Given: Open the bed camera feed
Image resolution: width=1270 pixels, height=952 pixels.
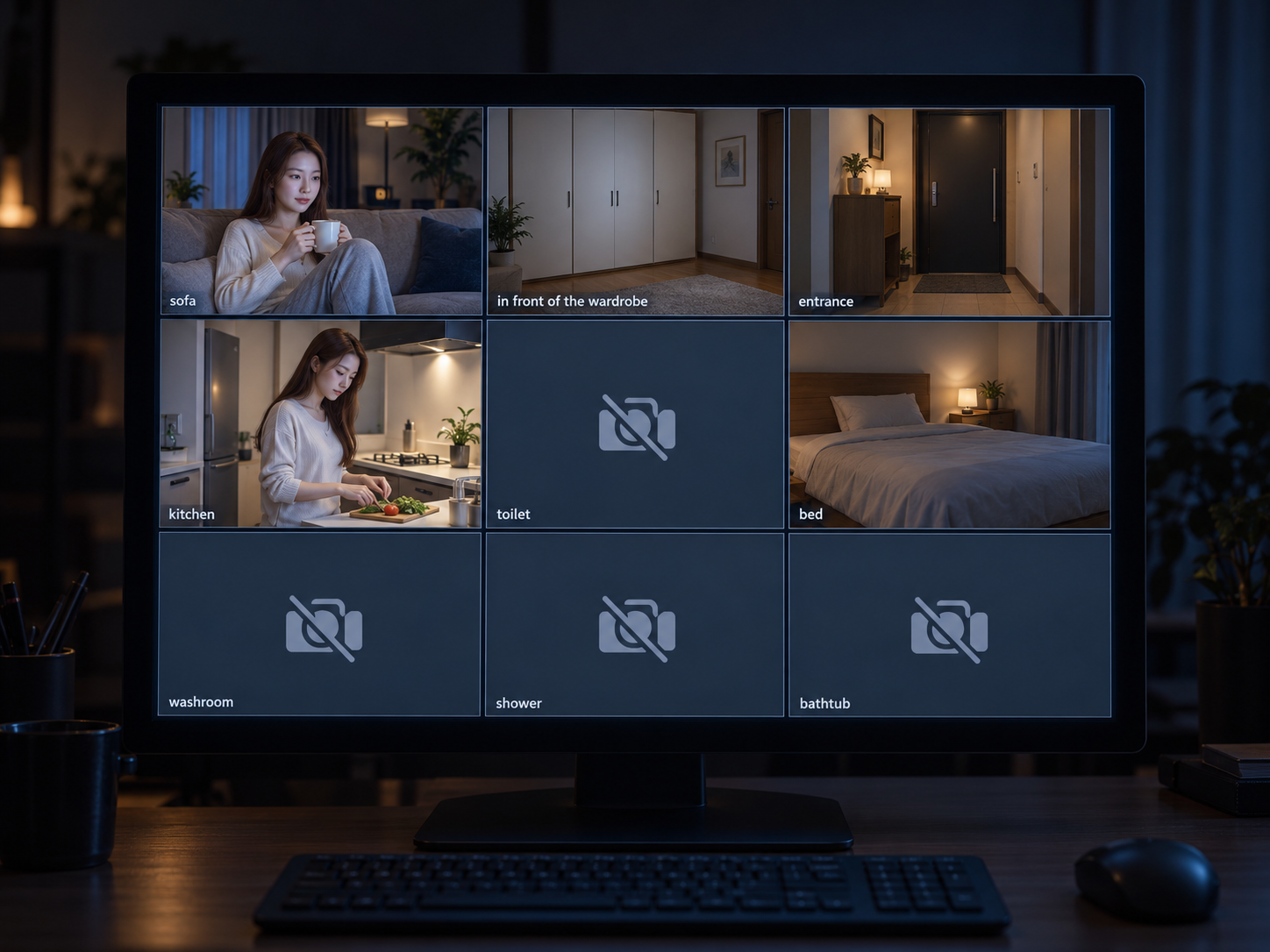Looking at the screenshot, I should (x=949, y=424).
